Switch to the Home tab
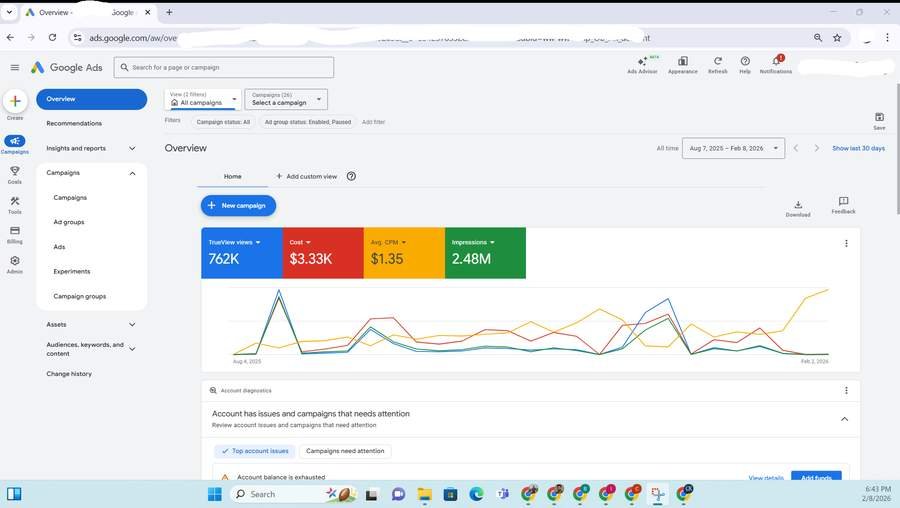The image size is (900, 508). point(232,176)
